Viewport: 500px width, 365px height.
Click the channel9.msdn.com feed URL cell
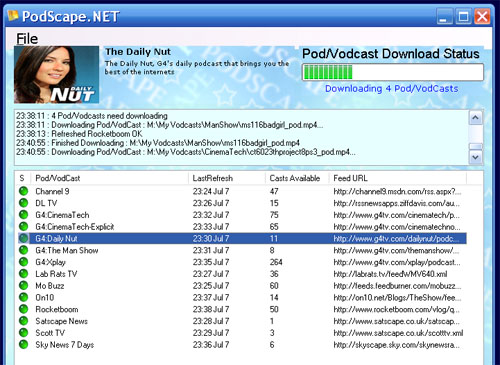(397, 191)
